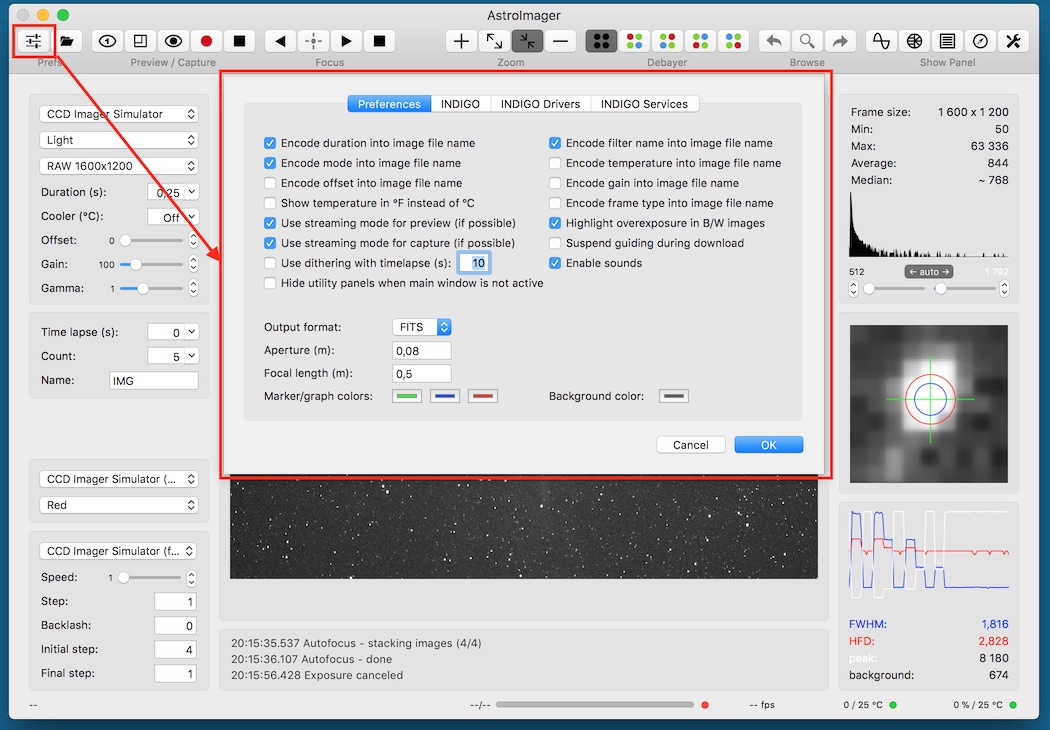Toggle Use streaming mode for preview
The height and width of the screenshot is (730, 1050).
[270, 223]
